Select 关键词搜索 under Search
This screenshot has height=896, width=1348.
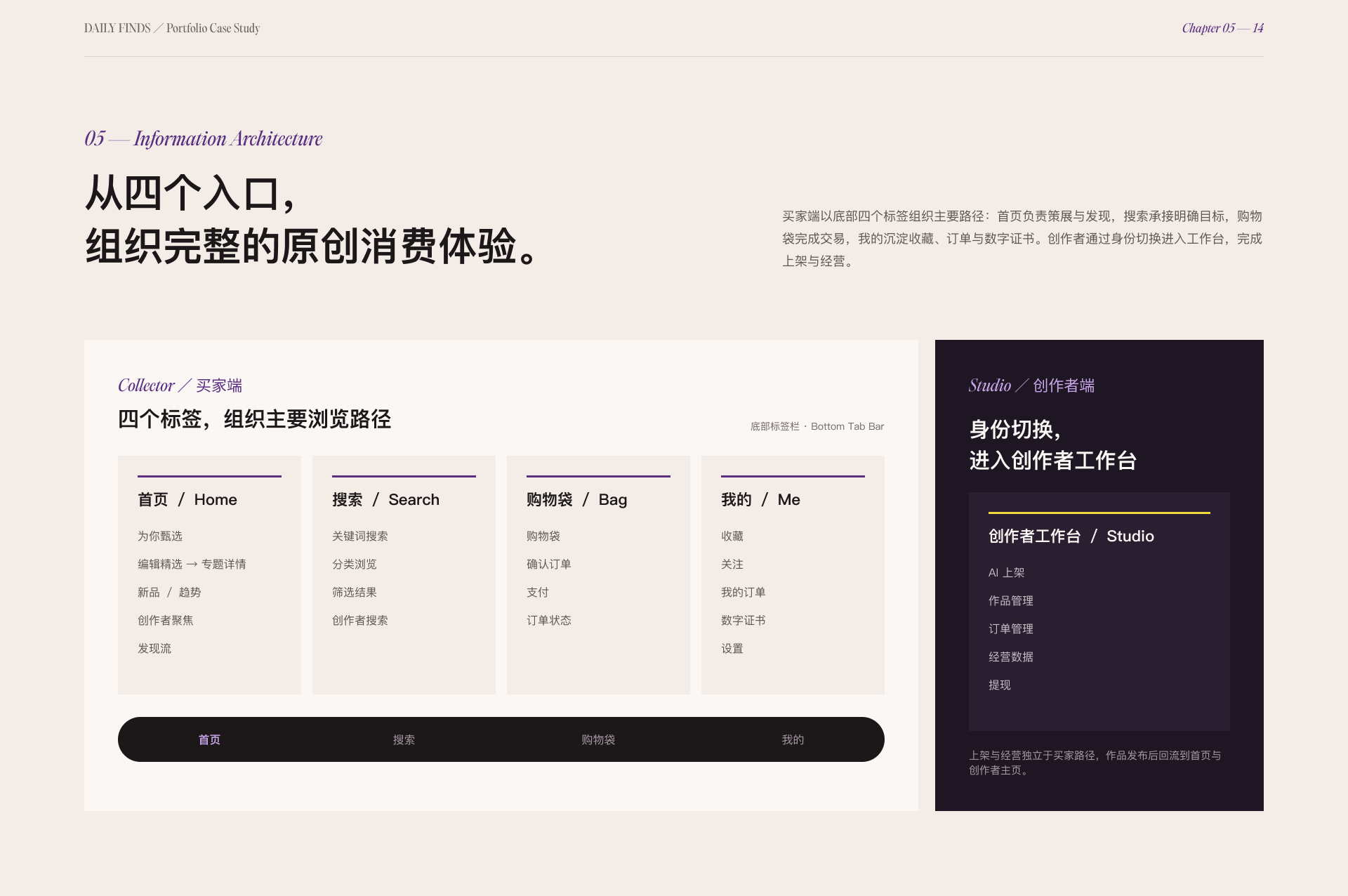360,536
